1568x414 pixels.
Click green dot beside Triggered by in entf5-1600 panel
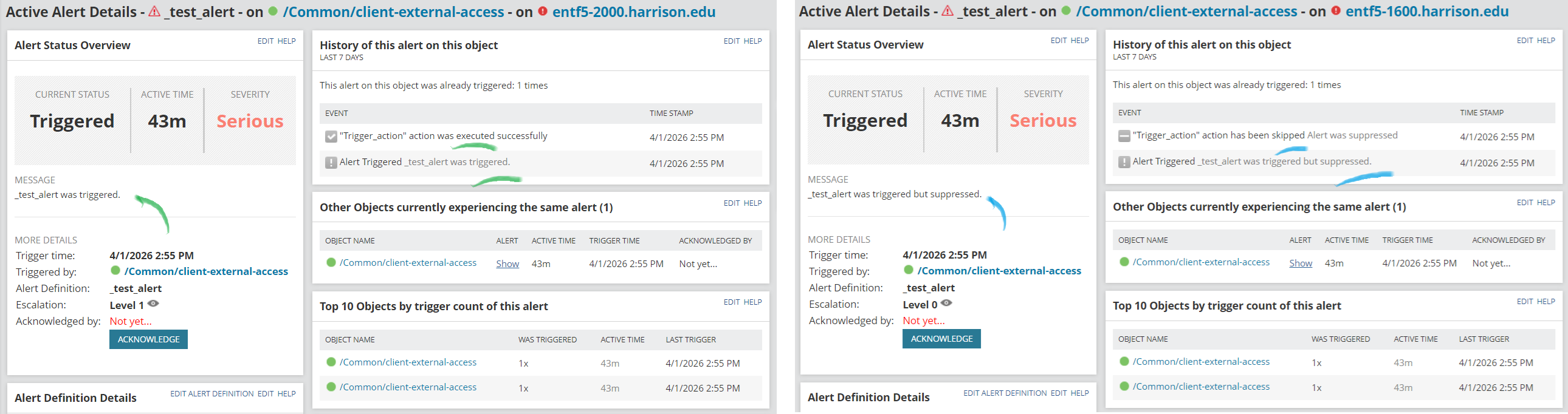tap(909, 270)
